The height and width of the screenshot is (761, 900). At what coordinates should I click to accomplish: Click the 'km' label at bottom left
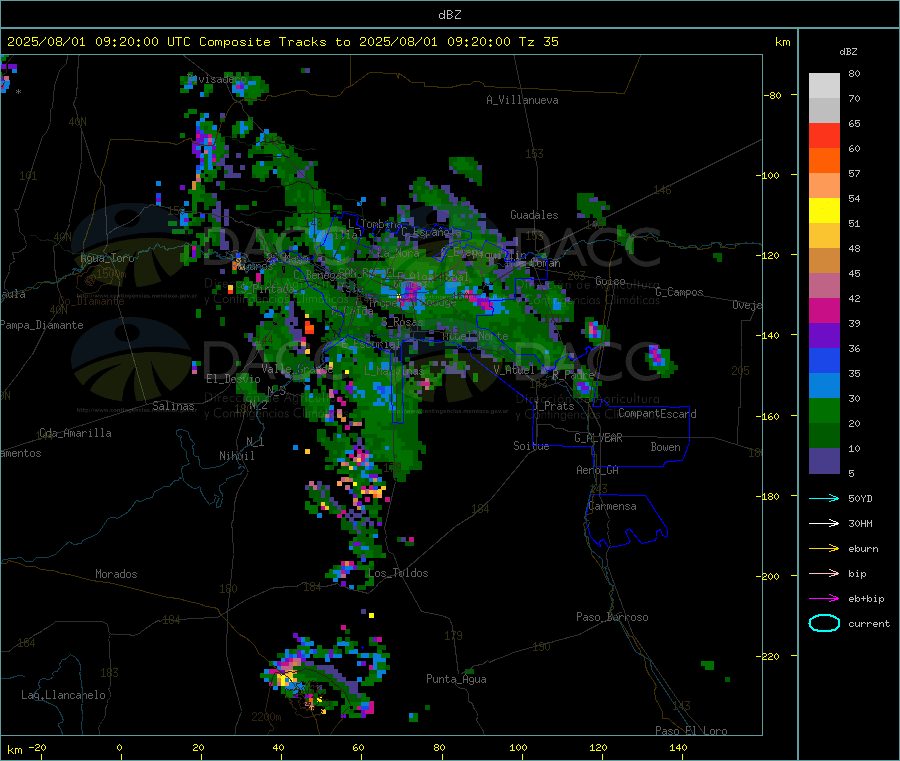[14, 750]
